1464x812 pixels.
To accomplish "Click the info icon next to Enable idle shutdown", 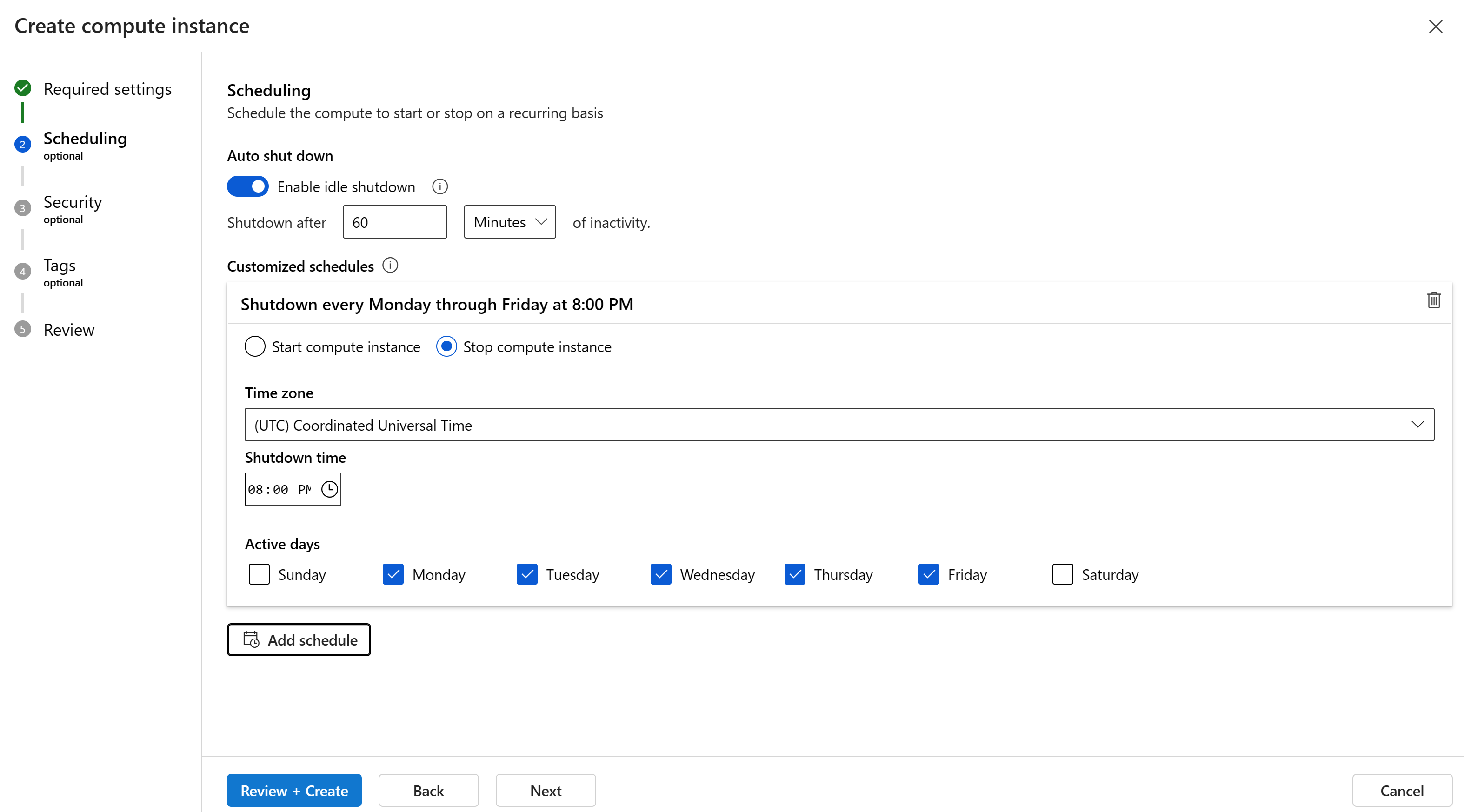I will pos(439,186).
